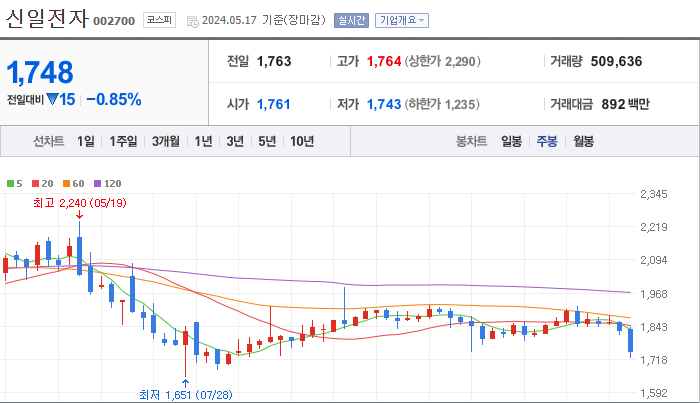Click the stock code 002700
The image size is (700, 403).
[114, 21]
